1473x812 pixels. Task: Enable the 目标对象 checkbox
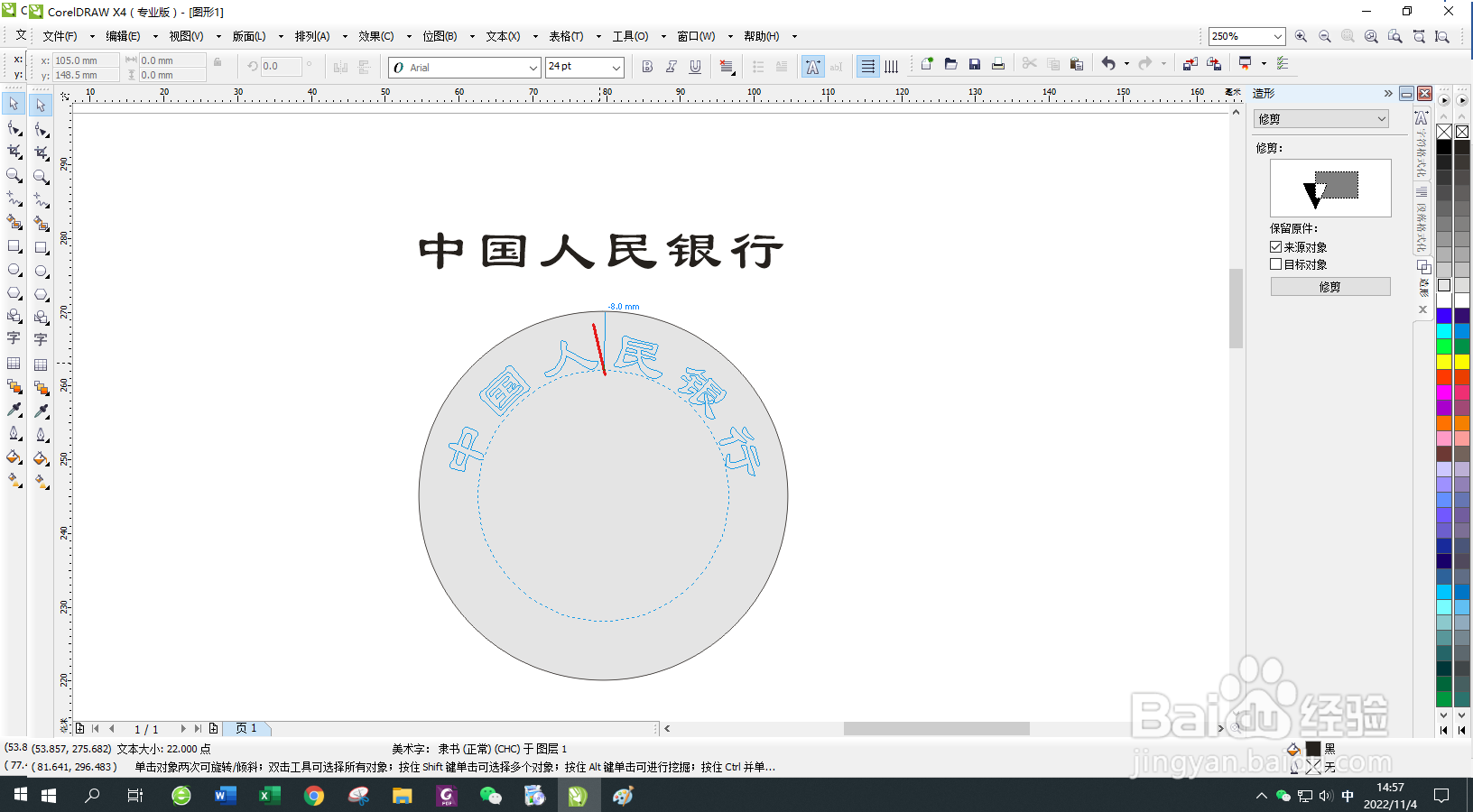pos(1275,264)
